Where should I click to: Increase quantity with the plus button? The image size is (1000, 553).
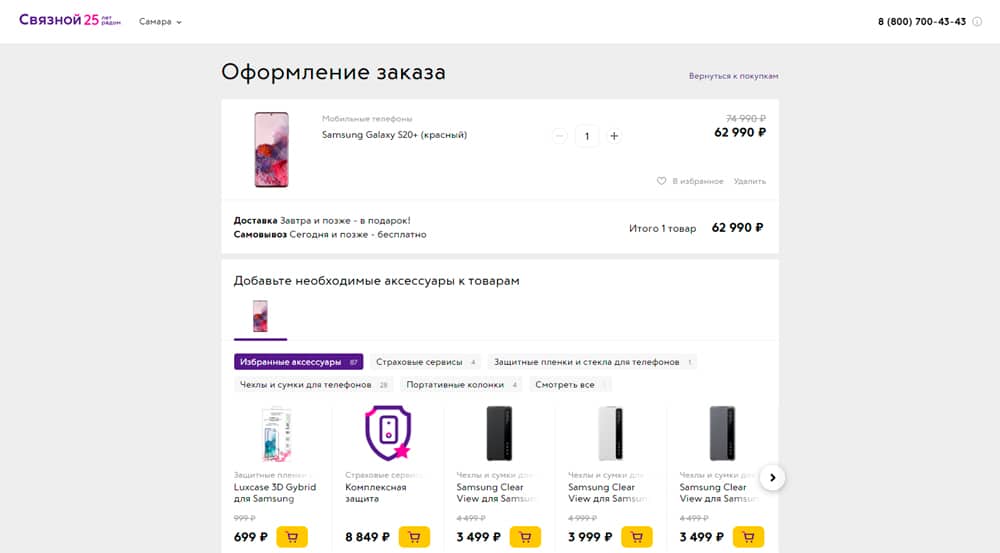pos(614,136)
